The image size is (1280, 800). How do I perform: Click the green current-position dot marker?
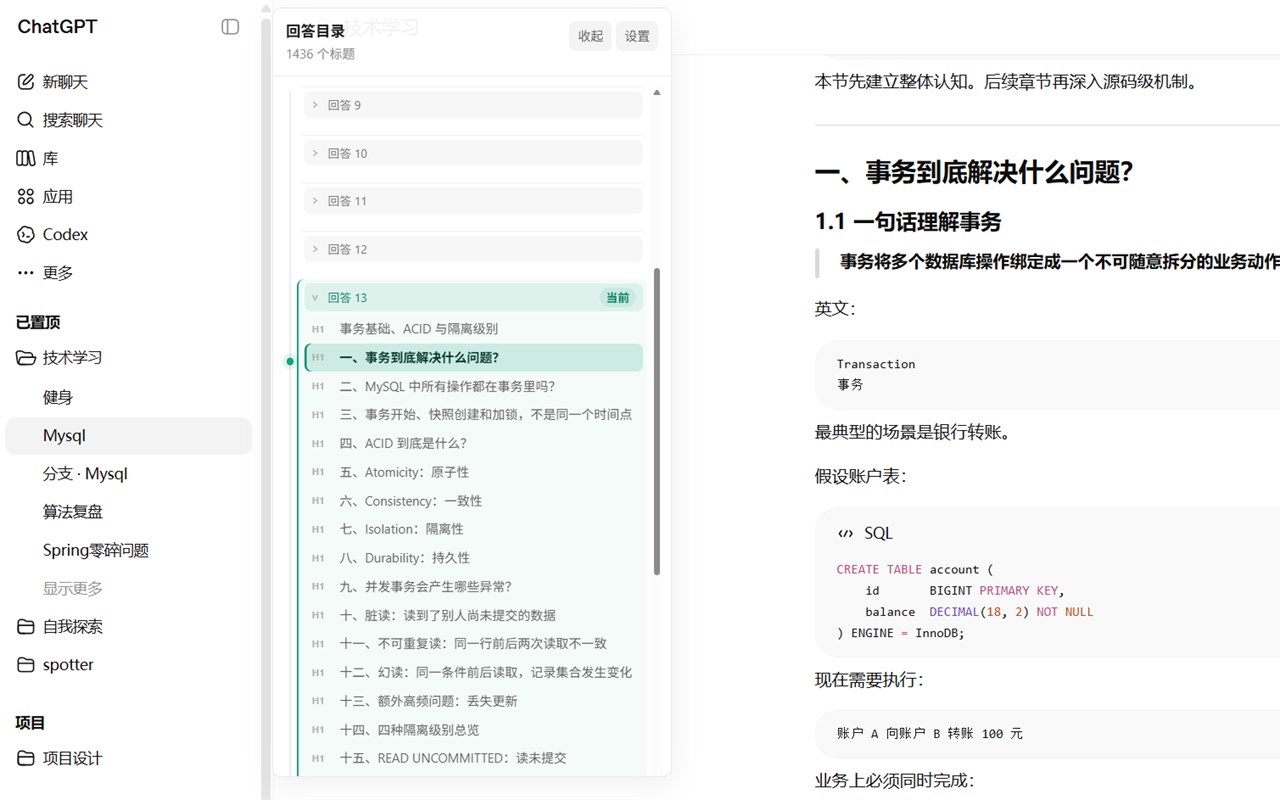pos(290,361)
